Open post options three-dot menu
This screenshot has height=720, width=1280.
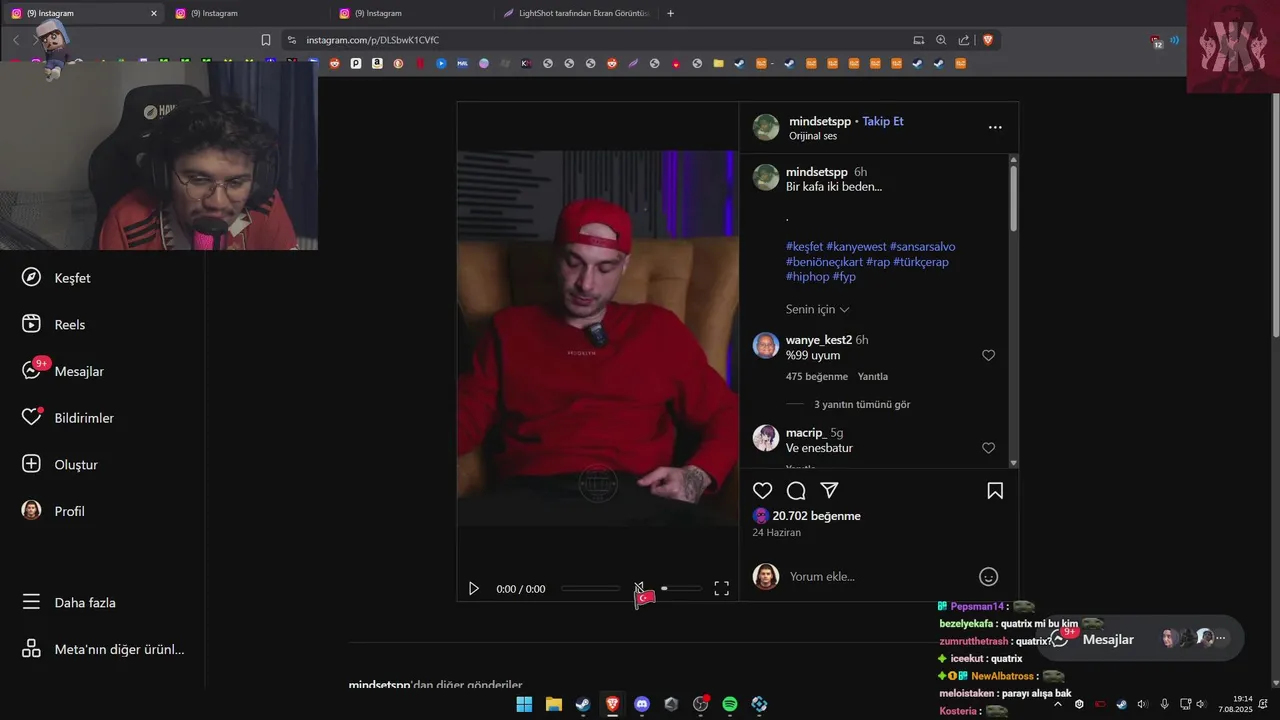(x=995, y=127)
